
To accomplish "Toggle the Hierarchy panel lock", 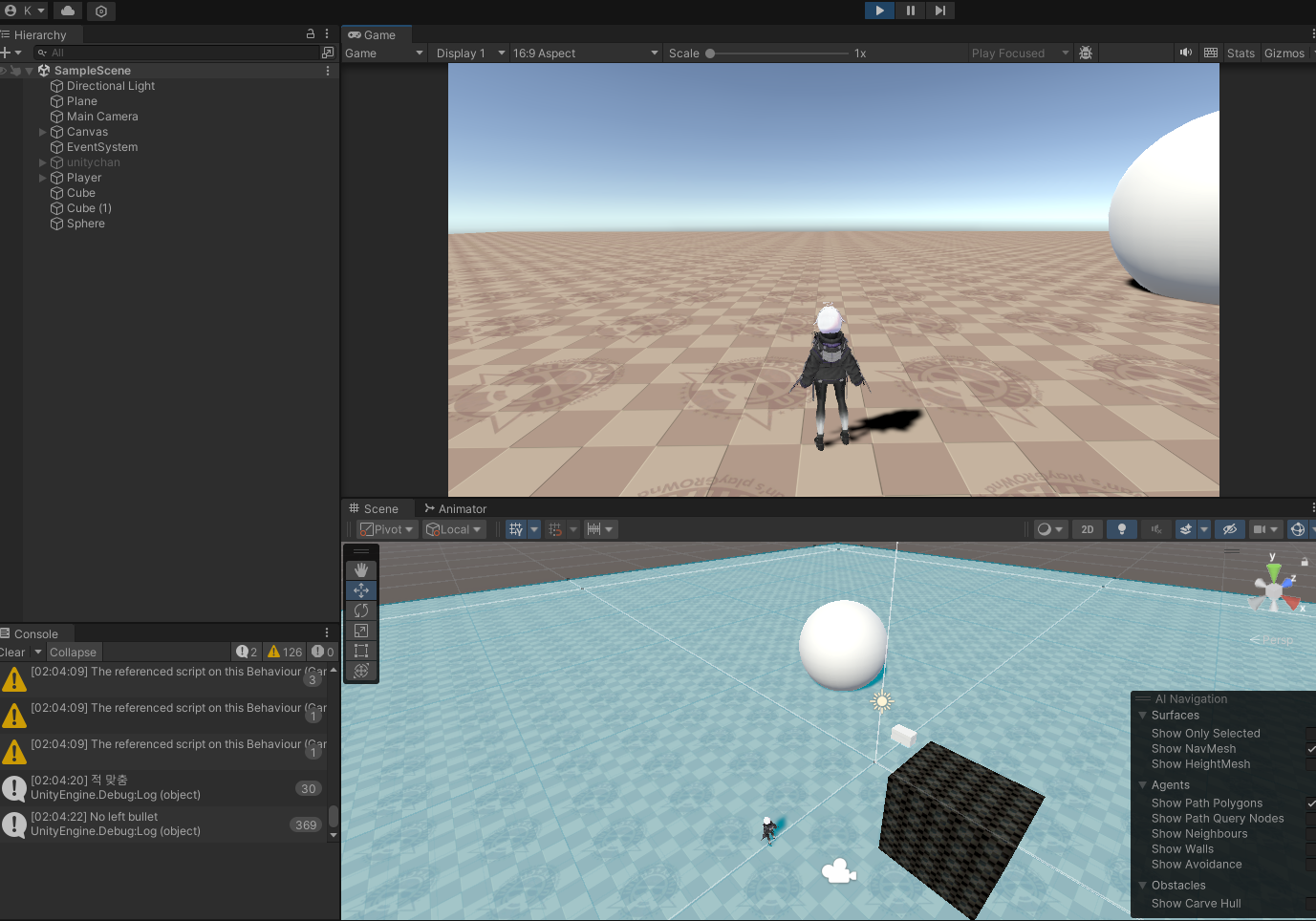I will pyautogui.click(x=311, y=33).
